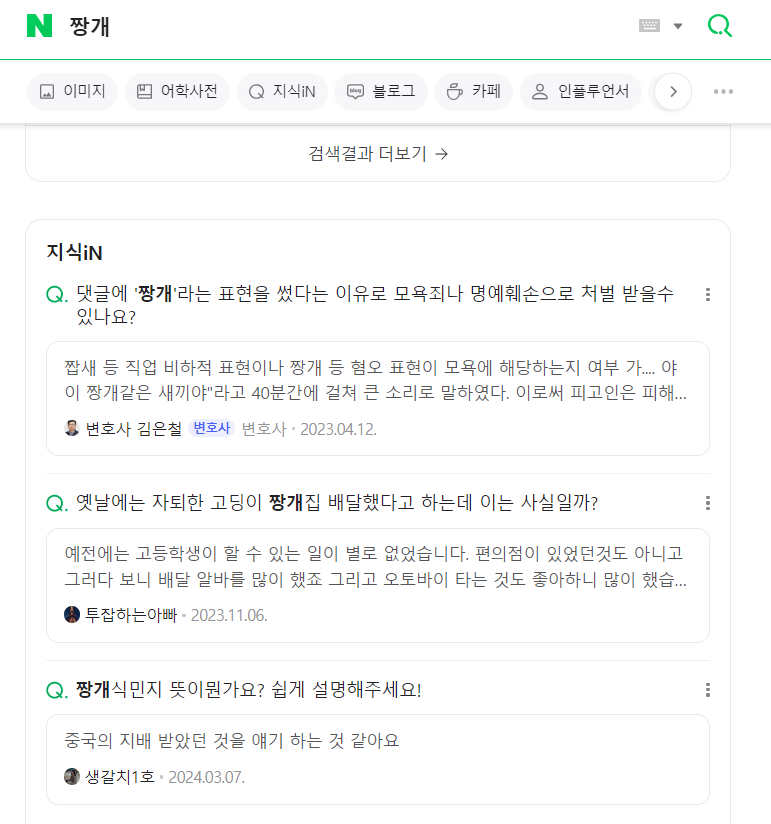The height and width of the screenshot is (824, 771).
Task: Open options for the 모욕죄 question
Action: pos(708,294)
